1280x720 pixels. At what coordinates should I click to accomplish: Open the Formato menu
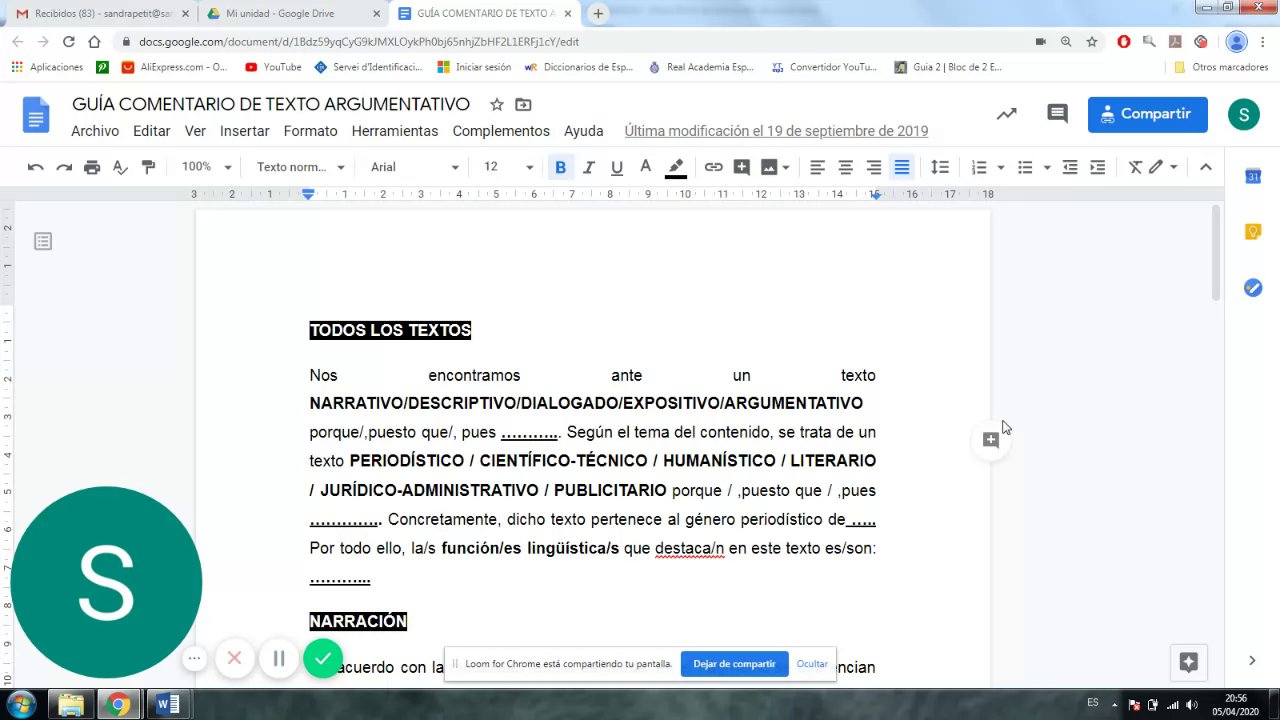coord(310,131)
